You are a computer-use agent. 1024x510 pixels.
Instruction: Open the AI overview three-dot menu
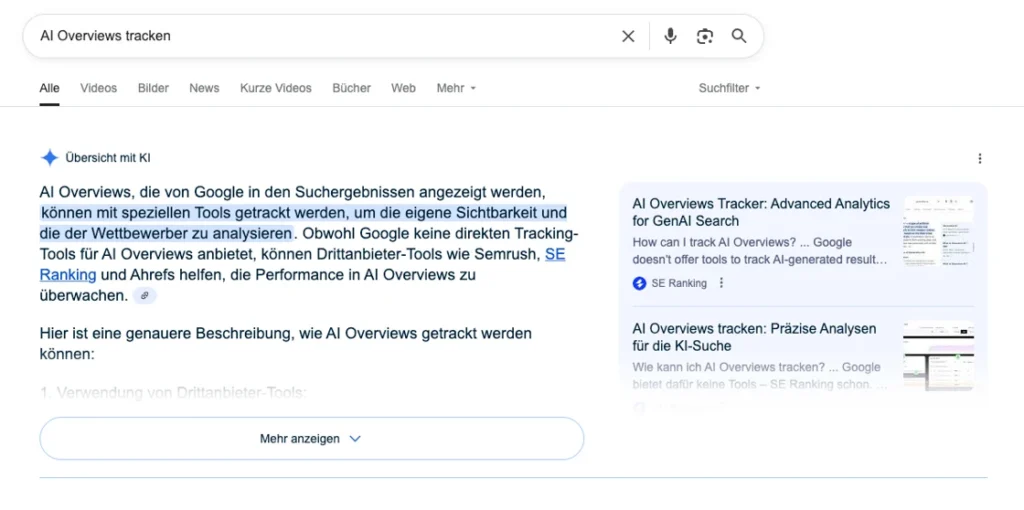[x=979, y=158]
